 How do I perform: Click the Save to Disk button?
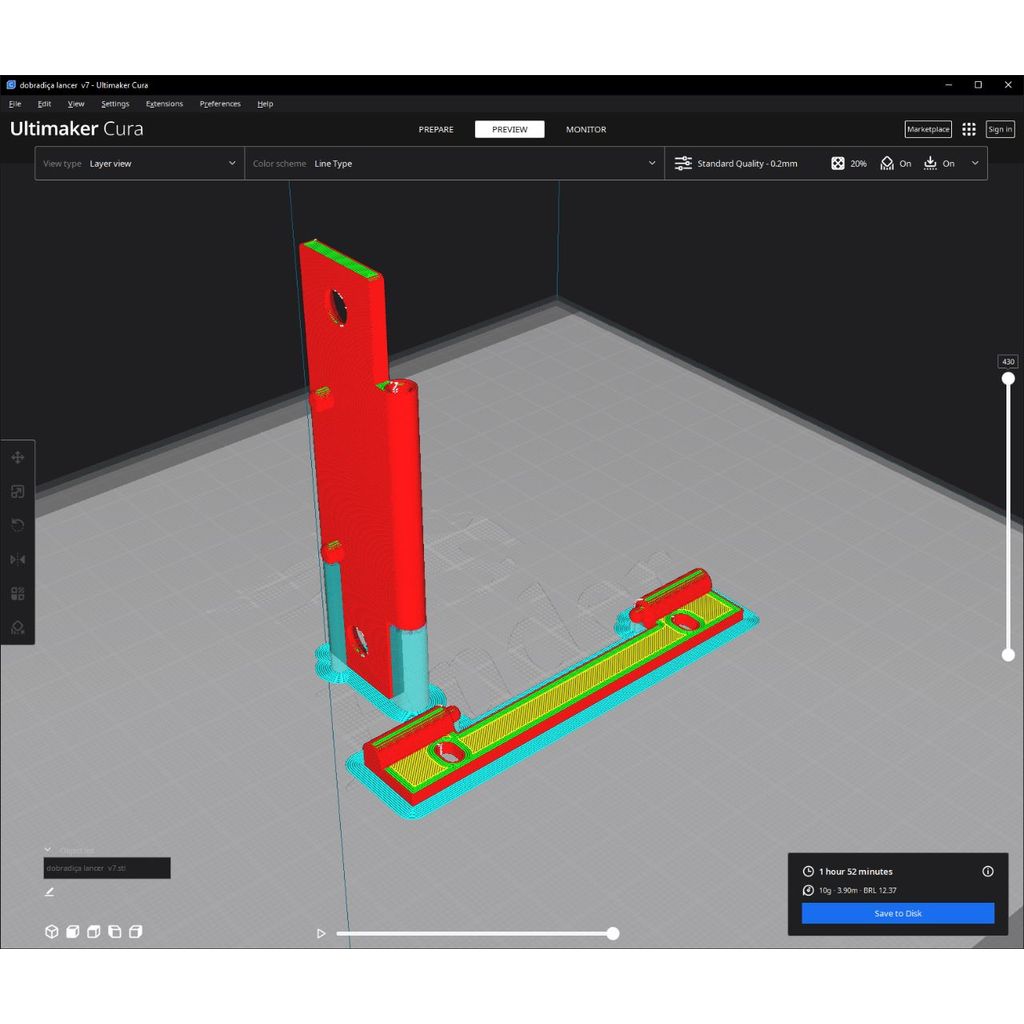897,913
